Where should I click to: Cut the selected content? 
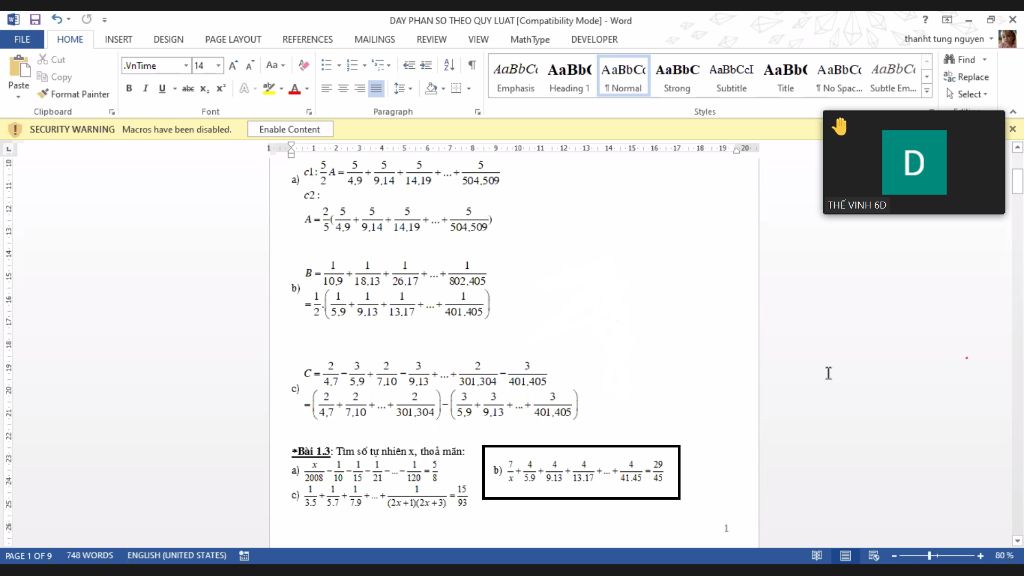[x=52, y=59]
